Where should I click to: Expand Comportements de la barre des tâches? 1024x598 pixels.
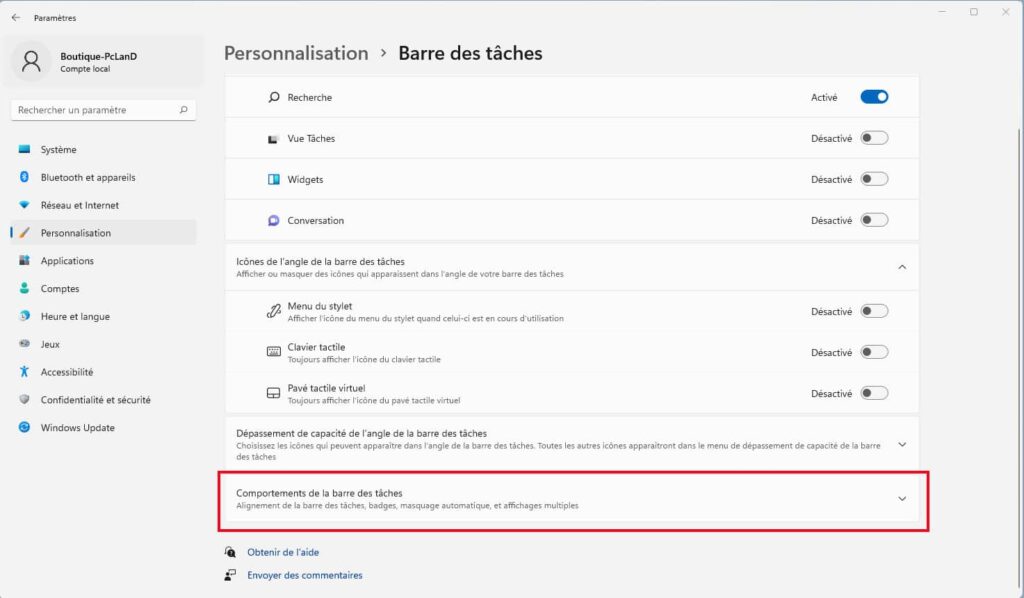(x=902, y=498)
